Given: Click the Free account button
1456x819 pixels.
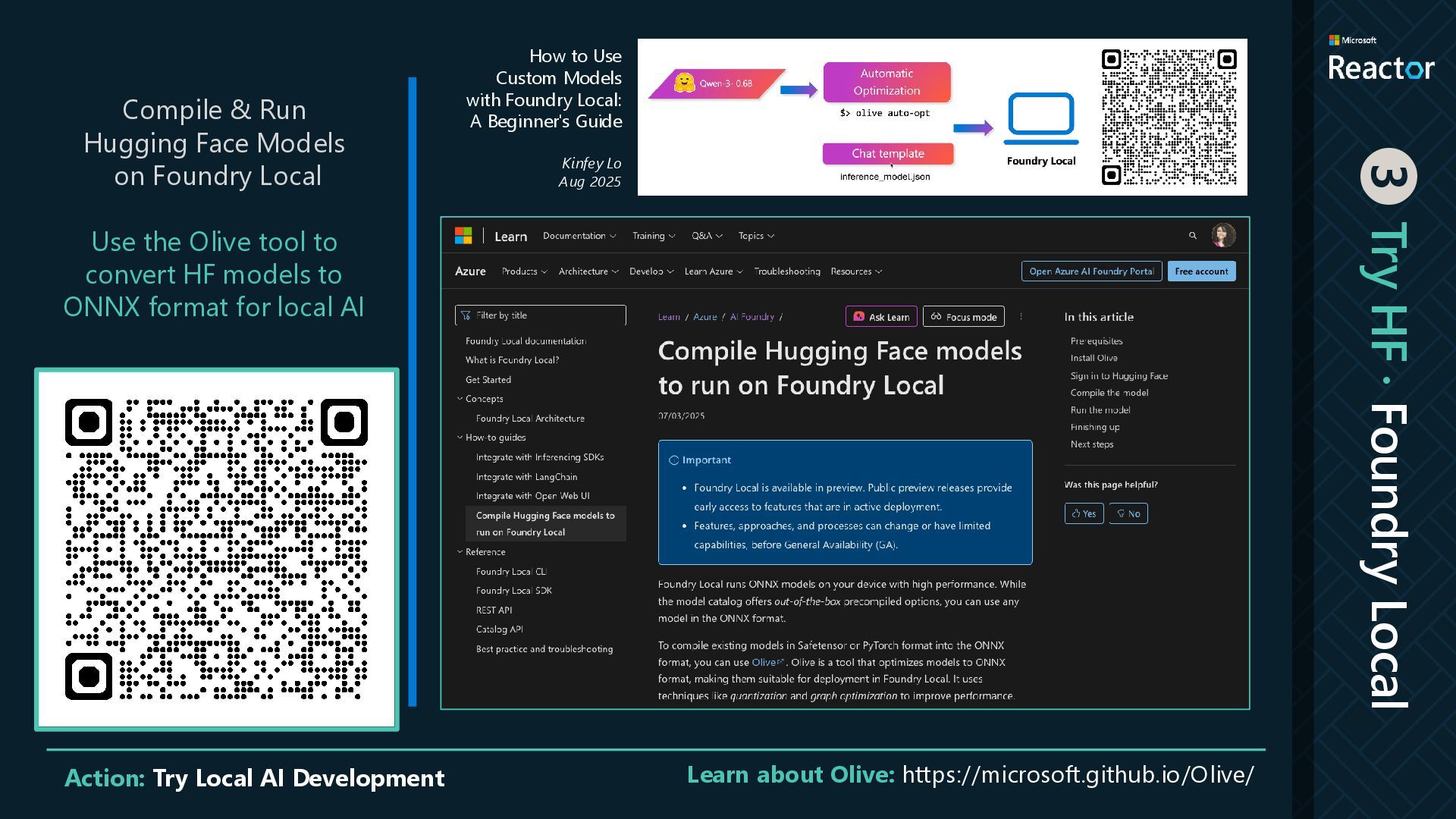Looking at the screenshot, I should tap(1201, 271).
